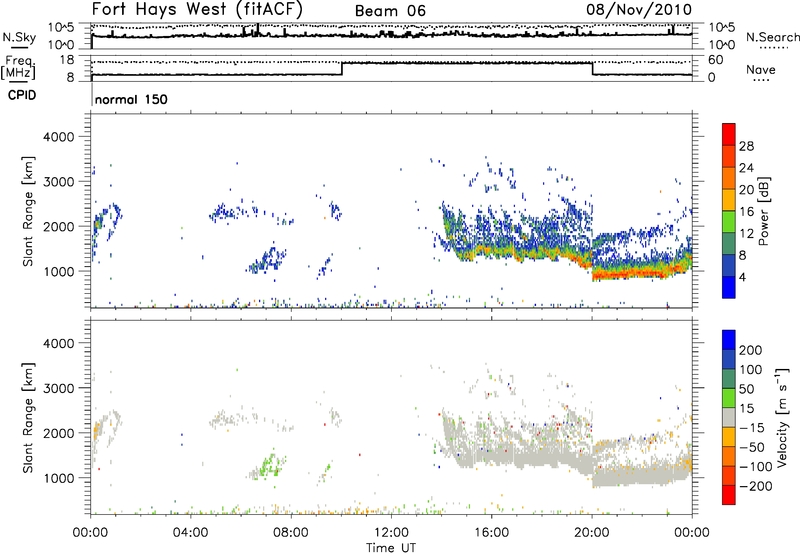Pick the orange velocity segment between -50 and -100

[729, 456]
